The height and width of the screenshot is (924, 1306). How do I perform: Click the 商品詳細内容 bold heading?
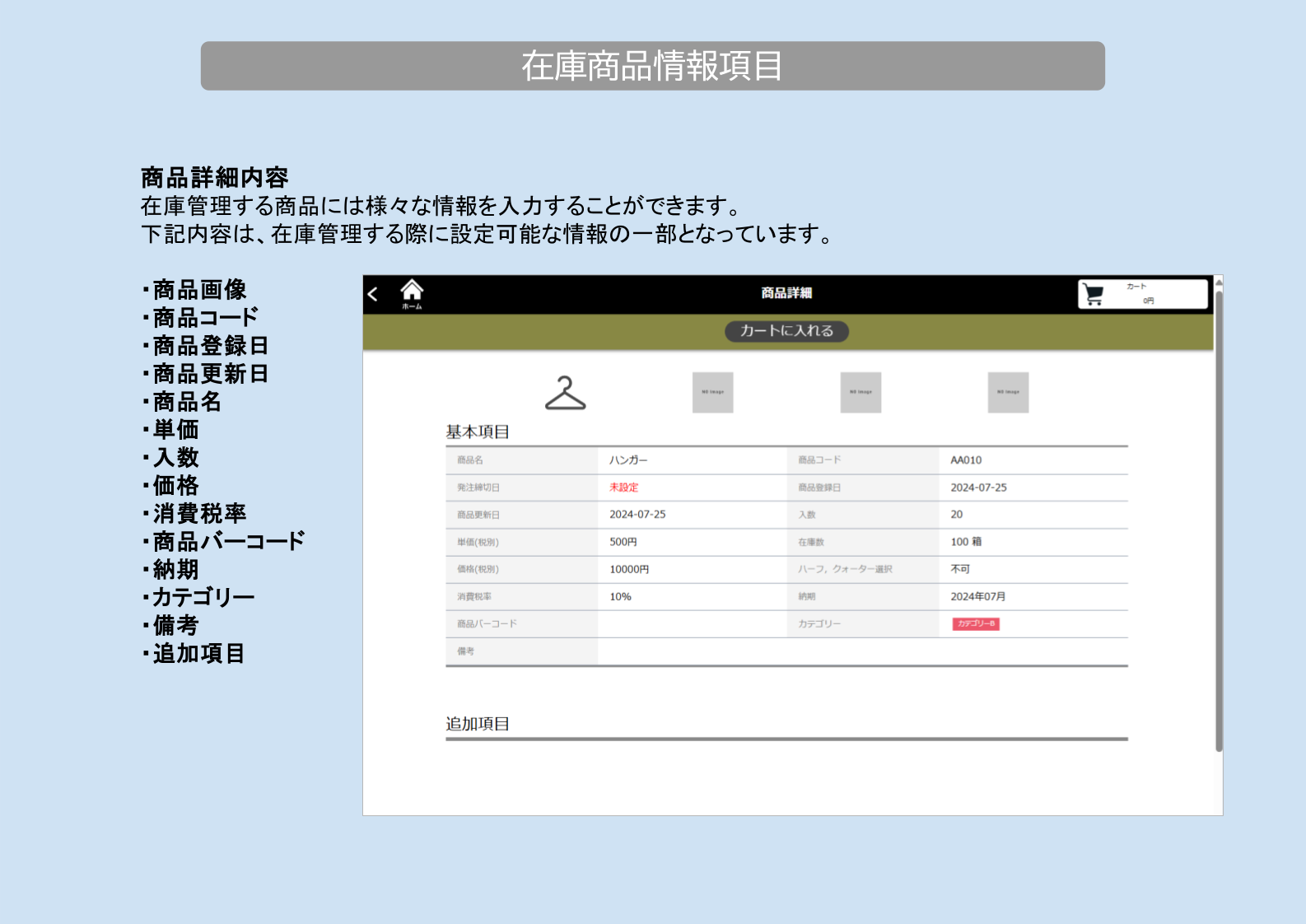(x=214, y=177)
